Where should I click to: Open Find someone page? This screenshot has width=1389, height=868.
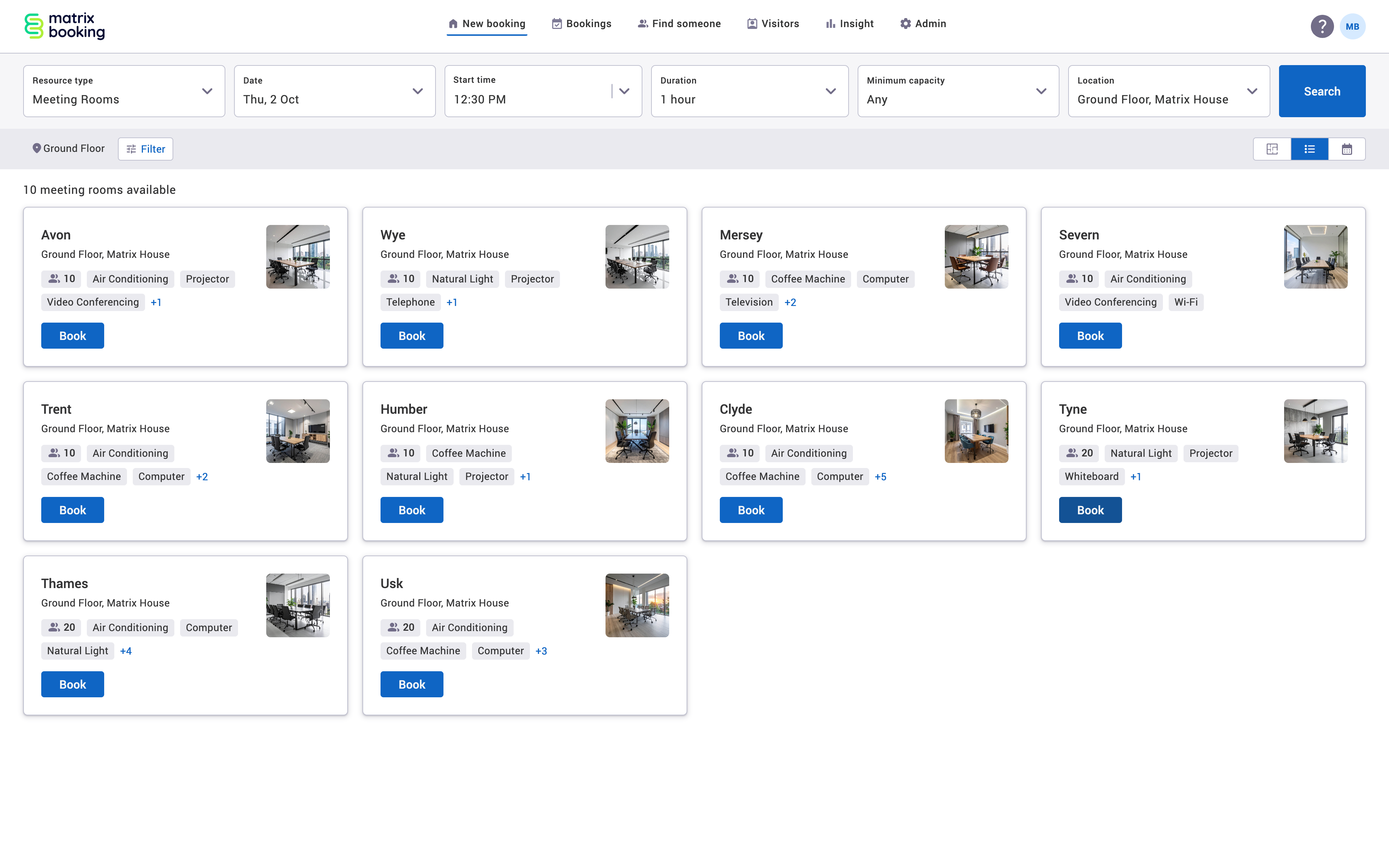point(679,24)
